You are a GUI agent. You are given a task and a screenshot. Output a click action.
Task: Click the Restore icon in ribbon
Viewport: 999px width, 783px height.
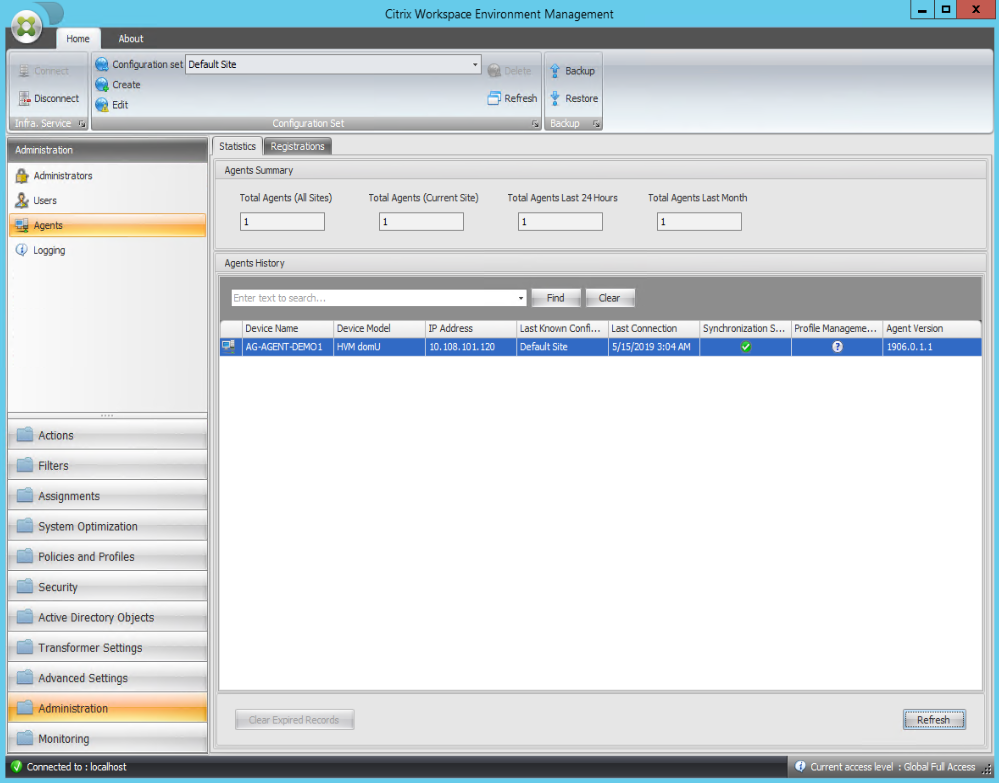(556, 98)
